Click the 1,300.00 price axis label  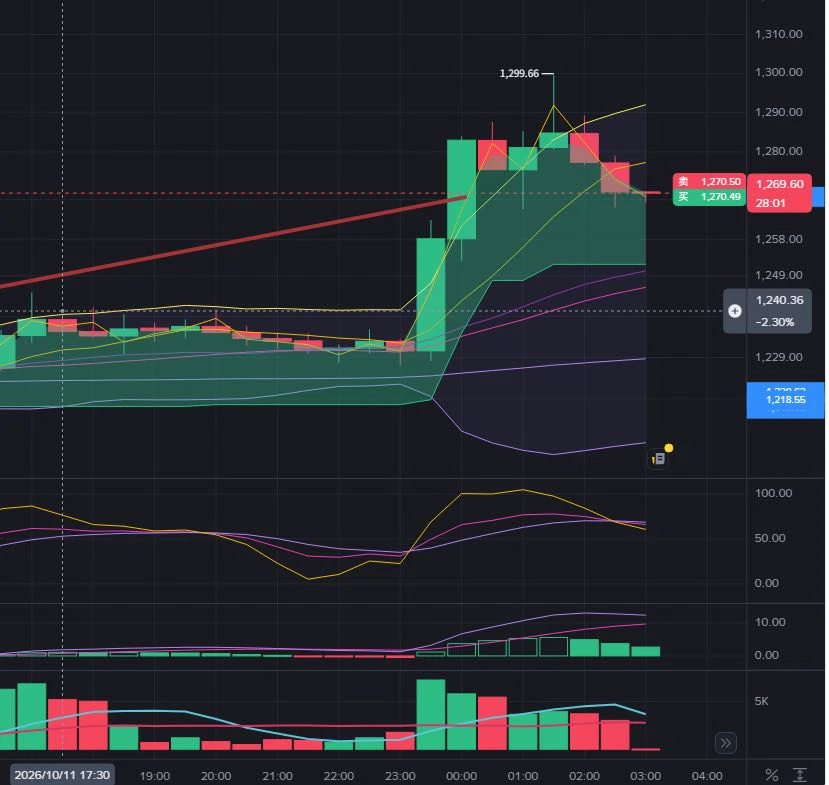coord(778,72)
